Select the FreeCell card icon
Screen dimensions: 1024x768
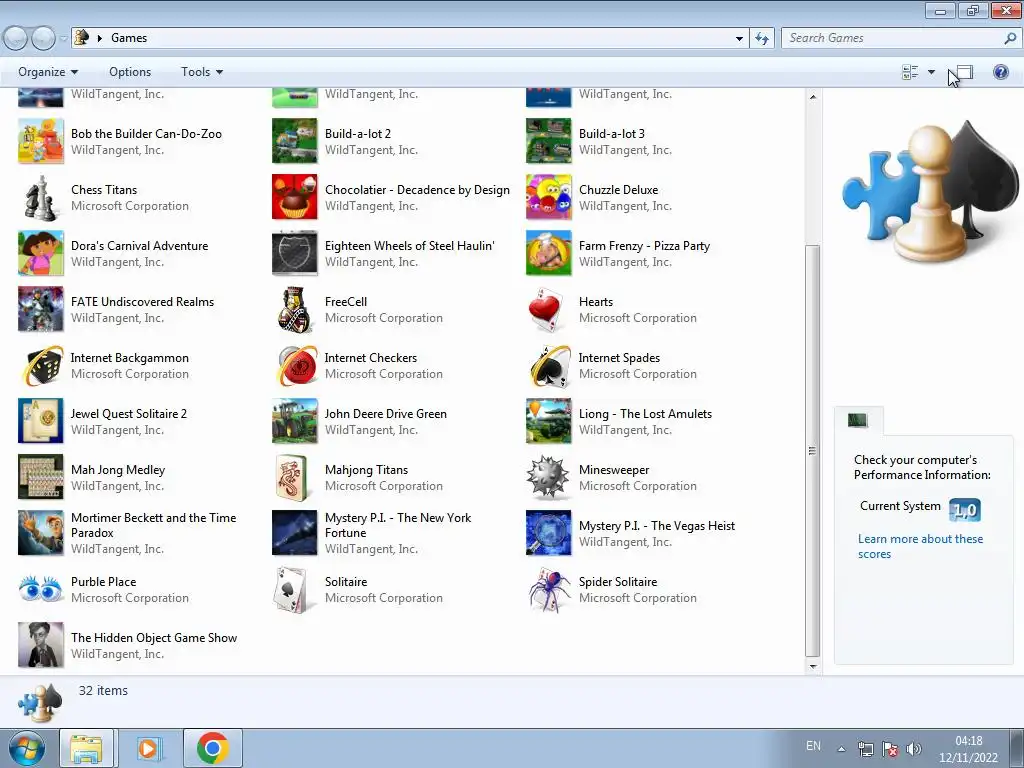point(295,310)
